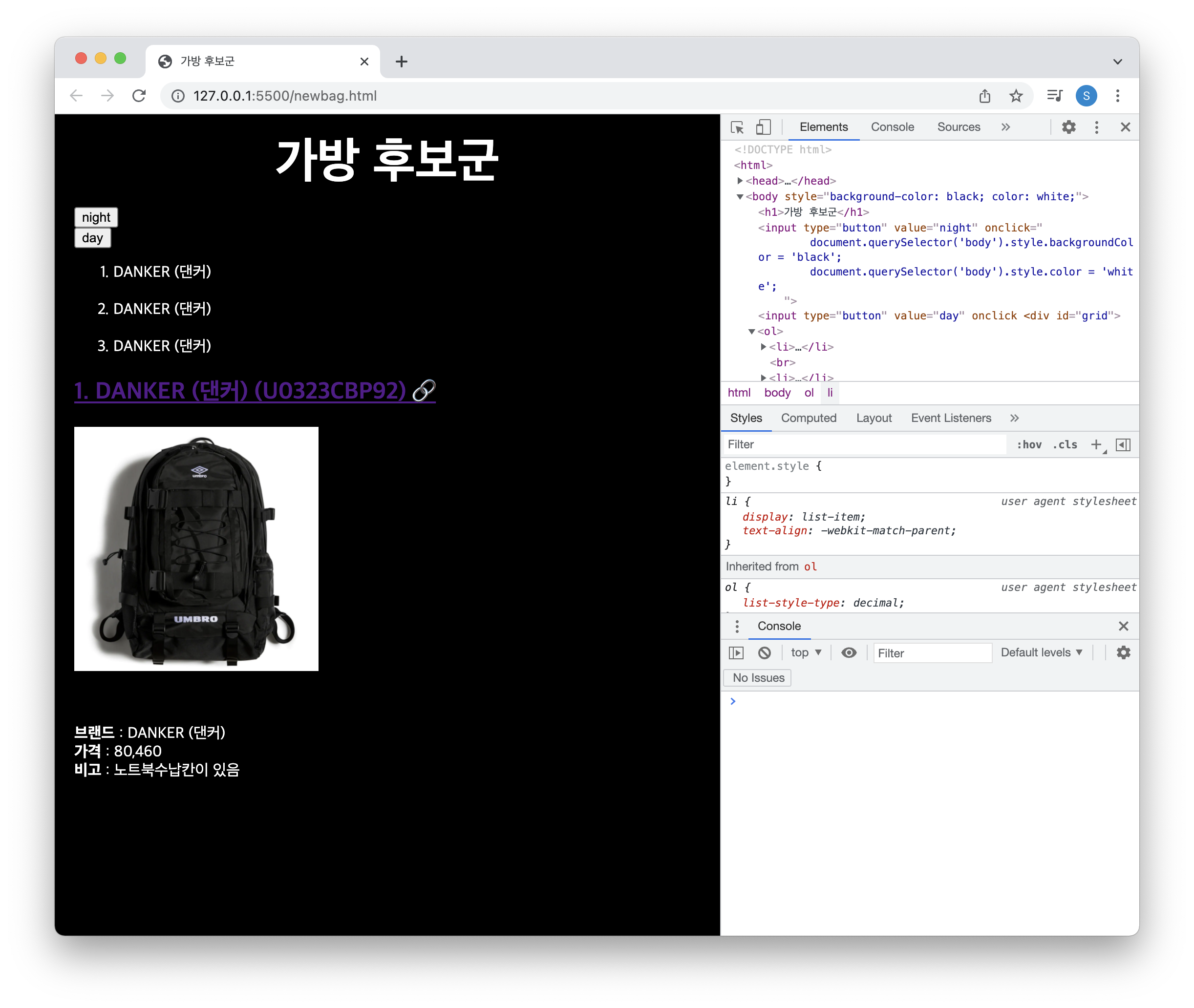Bookmark this page with star icon
1194x1008 pixels.
tap(1016, 96)
